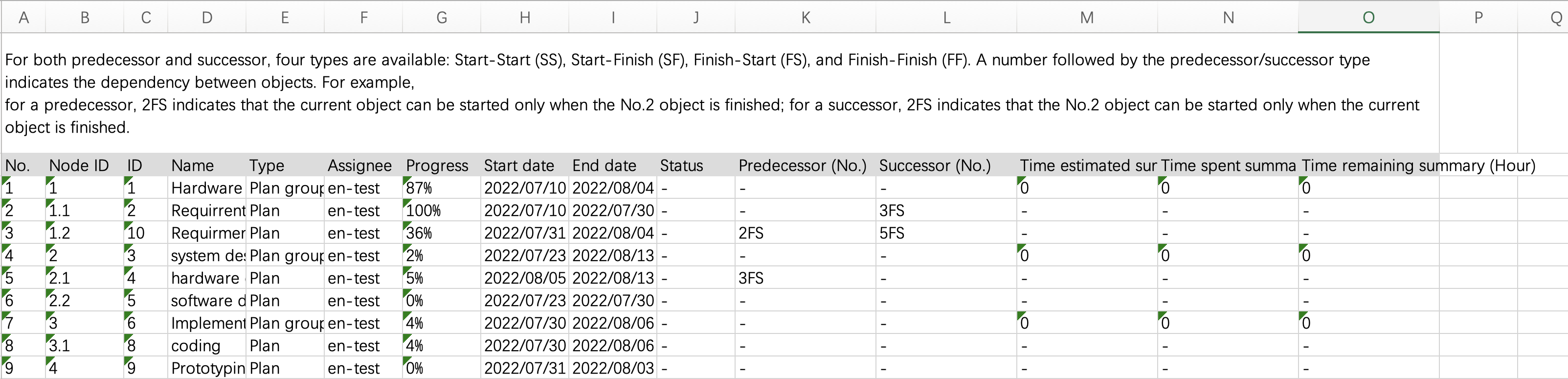The image size is (1568, 379).
Task: Select the coding name cell
Action: pyautogui.click(x=207, y=346)
